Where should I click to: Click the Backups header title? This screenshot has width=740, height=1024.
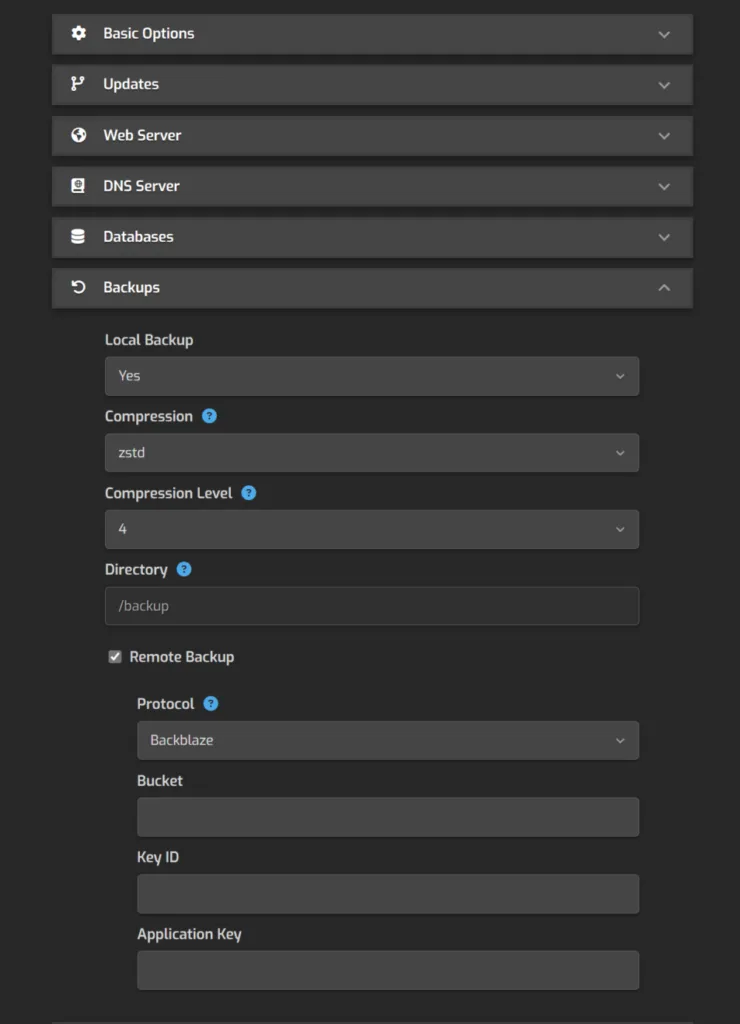(131, 287)
